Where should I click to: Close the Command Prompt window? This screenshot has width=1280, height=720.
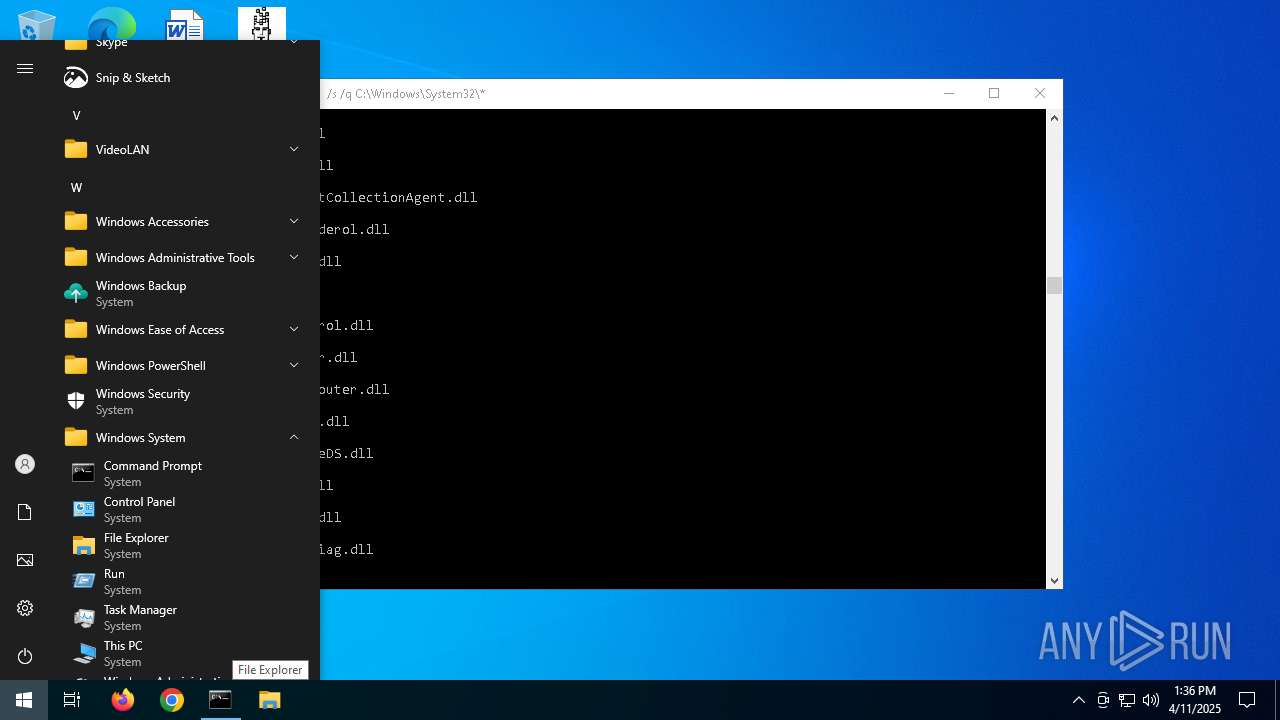[1040, 93]
